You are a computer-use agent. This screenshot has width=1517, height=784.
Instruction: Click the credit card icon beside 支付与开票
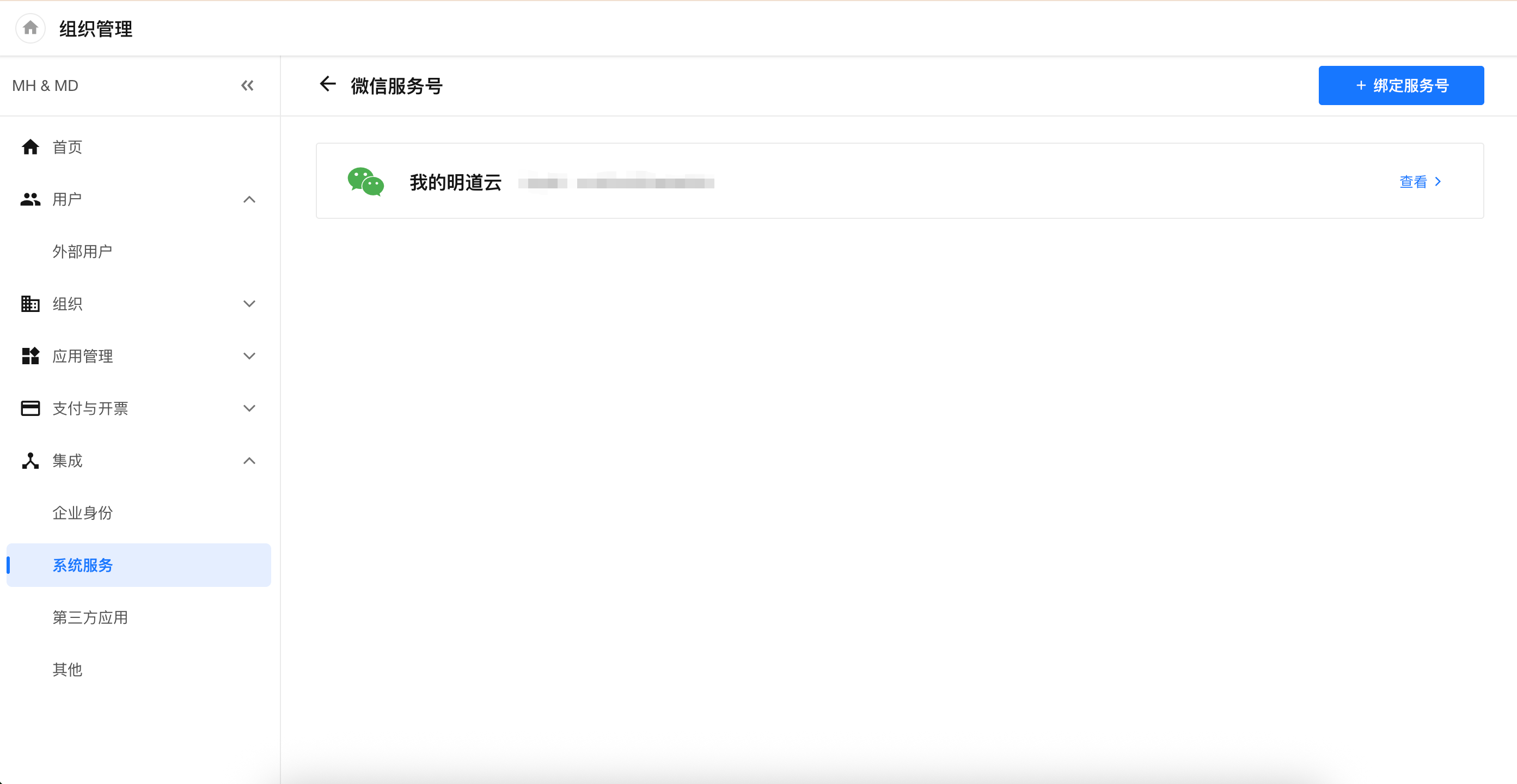coord(30,408)
